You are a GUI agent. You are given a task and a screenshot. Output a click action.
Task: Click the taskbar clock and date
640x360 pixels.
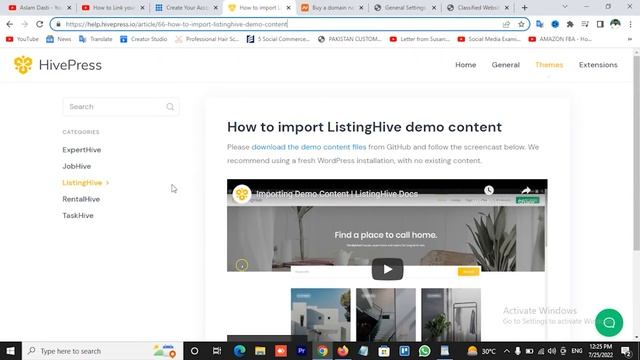(600, 351)
